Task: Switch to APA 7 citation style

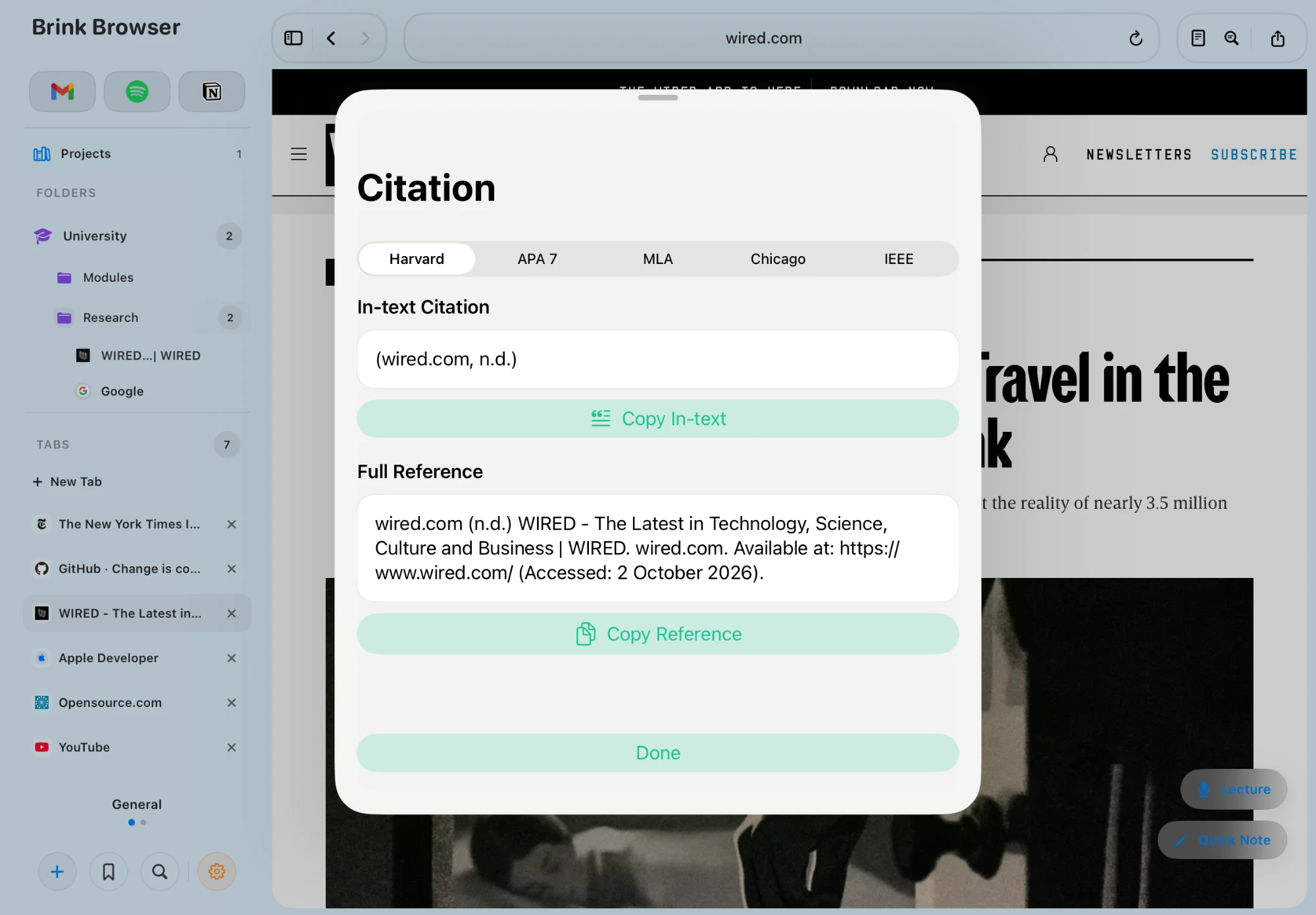Action: [537, 259]
